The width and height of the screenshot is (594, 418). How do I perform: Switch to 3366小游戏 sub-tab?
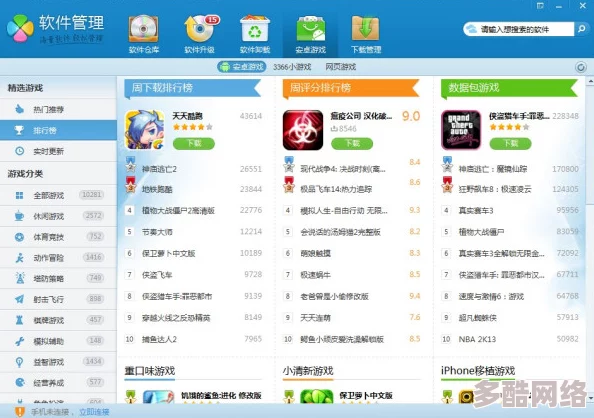pyautogui.click(x=292, y=67)
